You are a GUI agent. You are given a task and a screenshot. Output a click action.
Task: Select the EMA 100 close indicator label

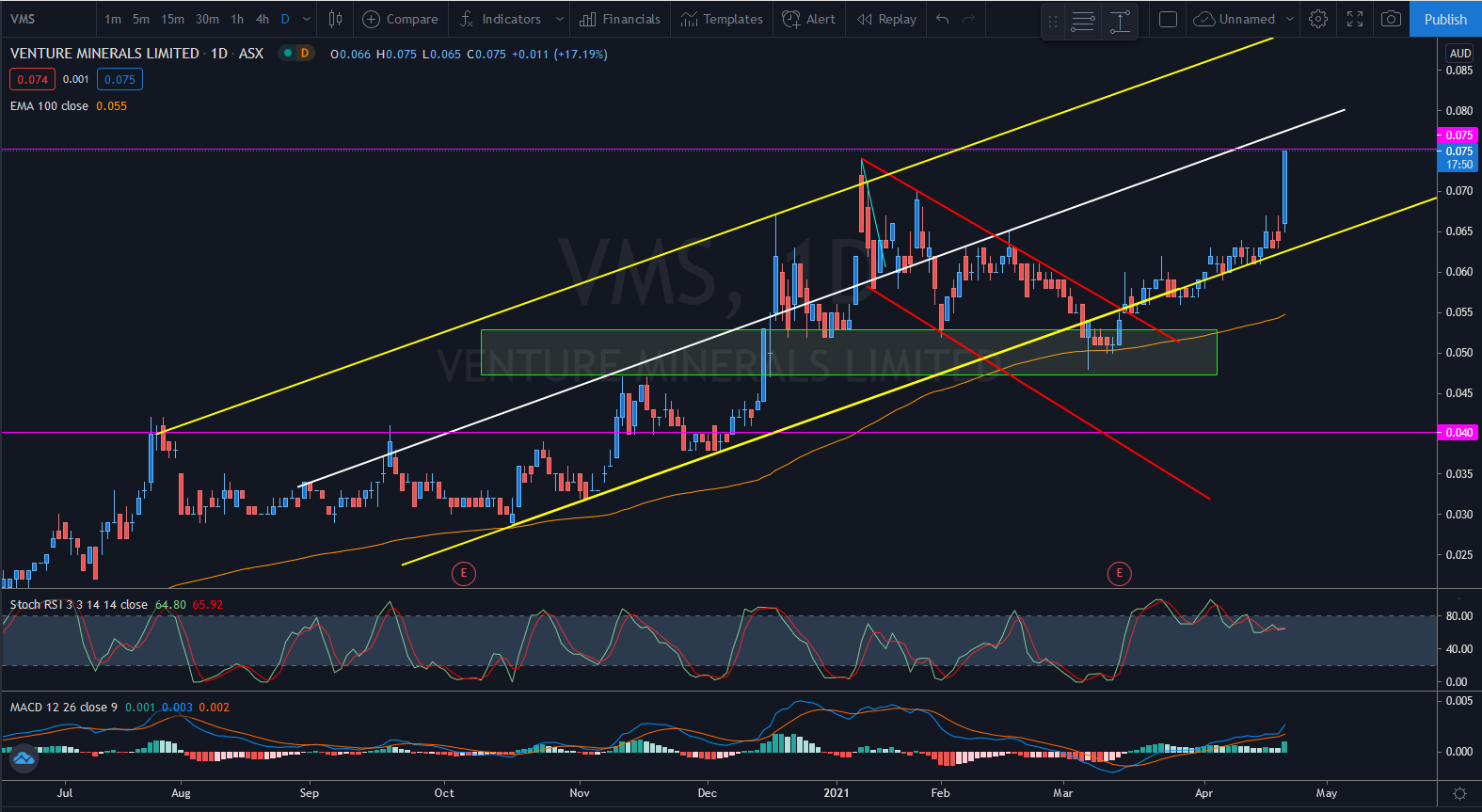pos(49,106)
